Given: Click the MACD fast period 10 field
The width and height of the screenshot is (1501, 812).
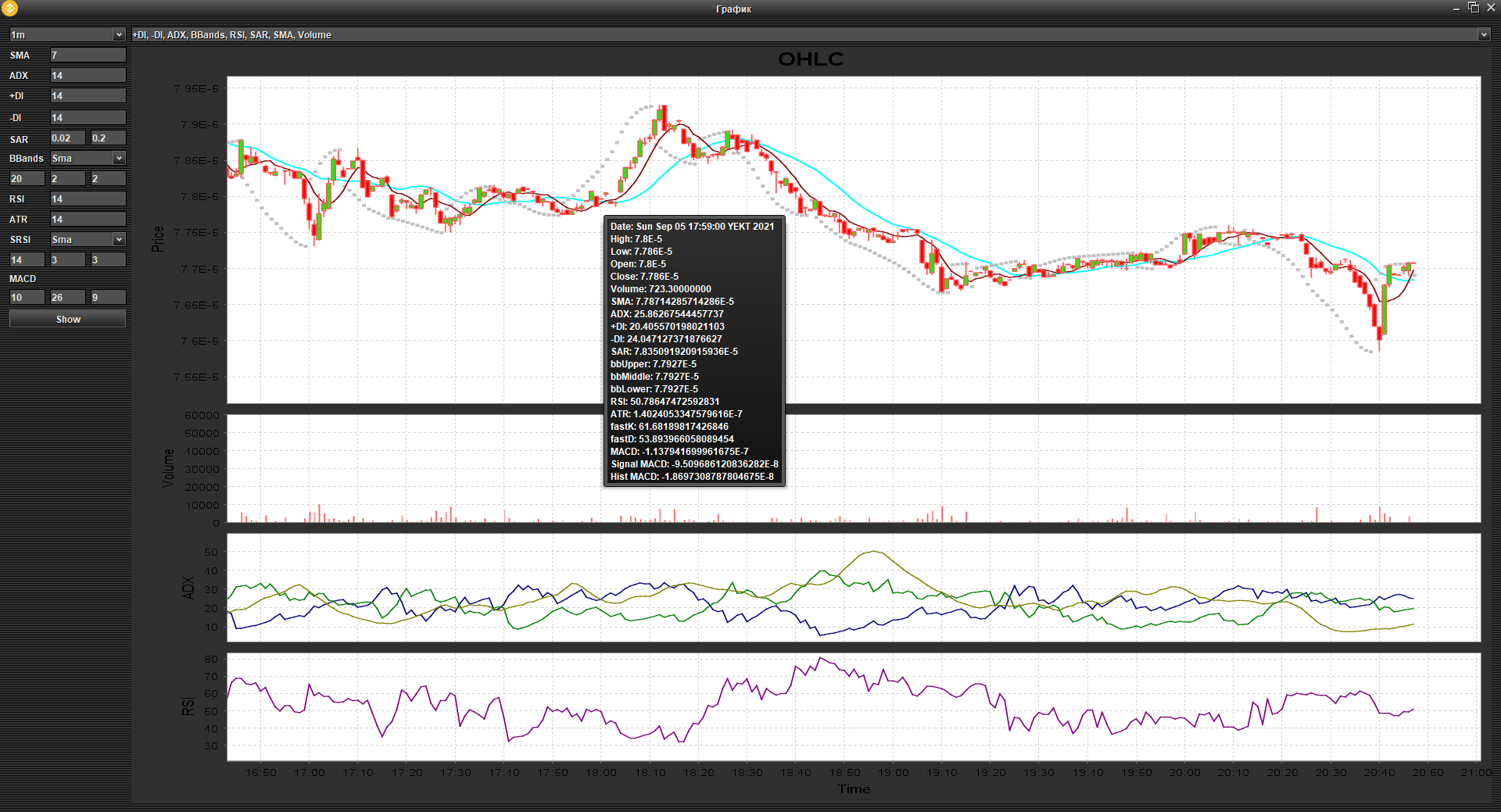Looking at the screenshot, I should (x=27, y=298).
